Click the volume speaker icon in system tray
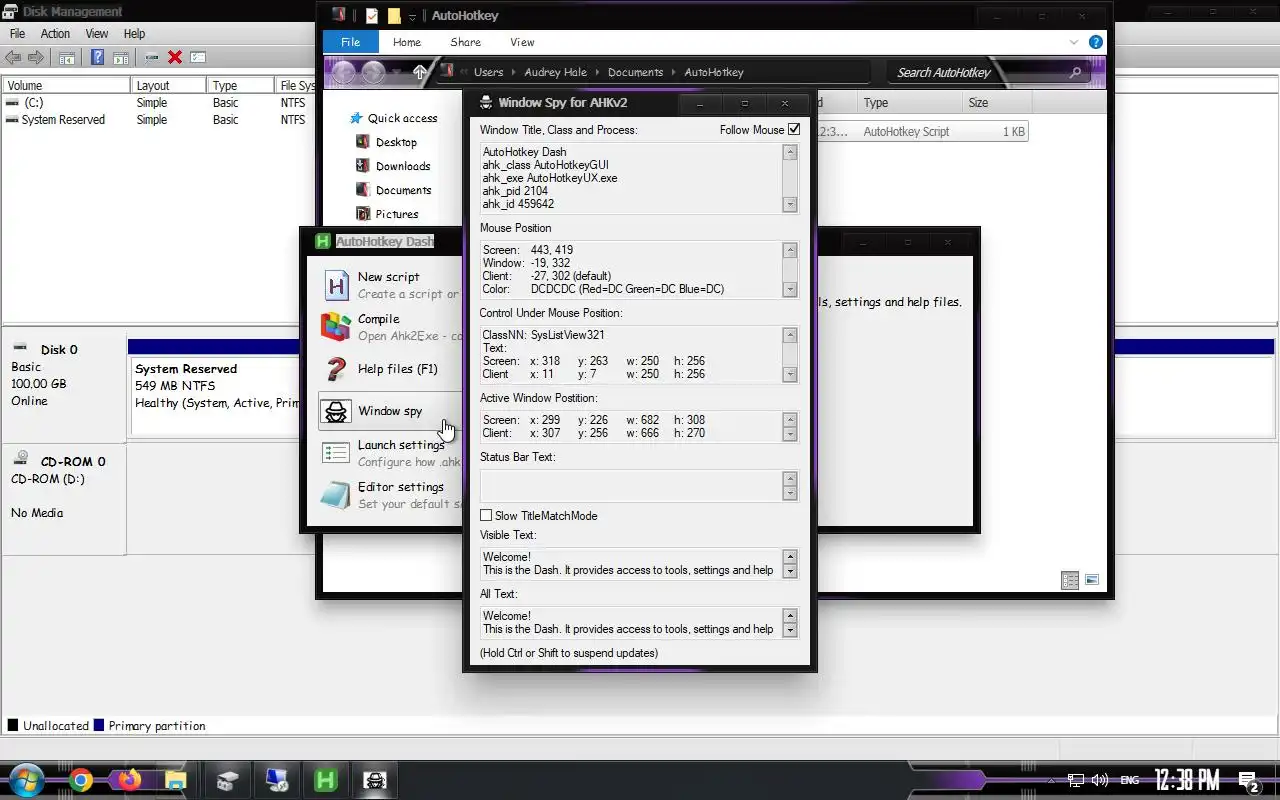The image size is (1280, 800). pyautogui.click(x=1100, y=780)
